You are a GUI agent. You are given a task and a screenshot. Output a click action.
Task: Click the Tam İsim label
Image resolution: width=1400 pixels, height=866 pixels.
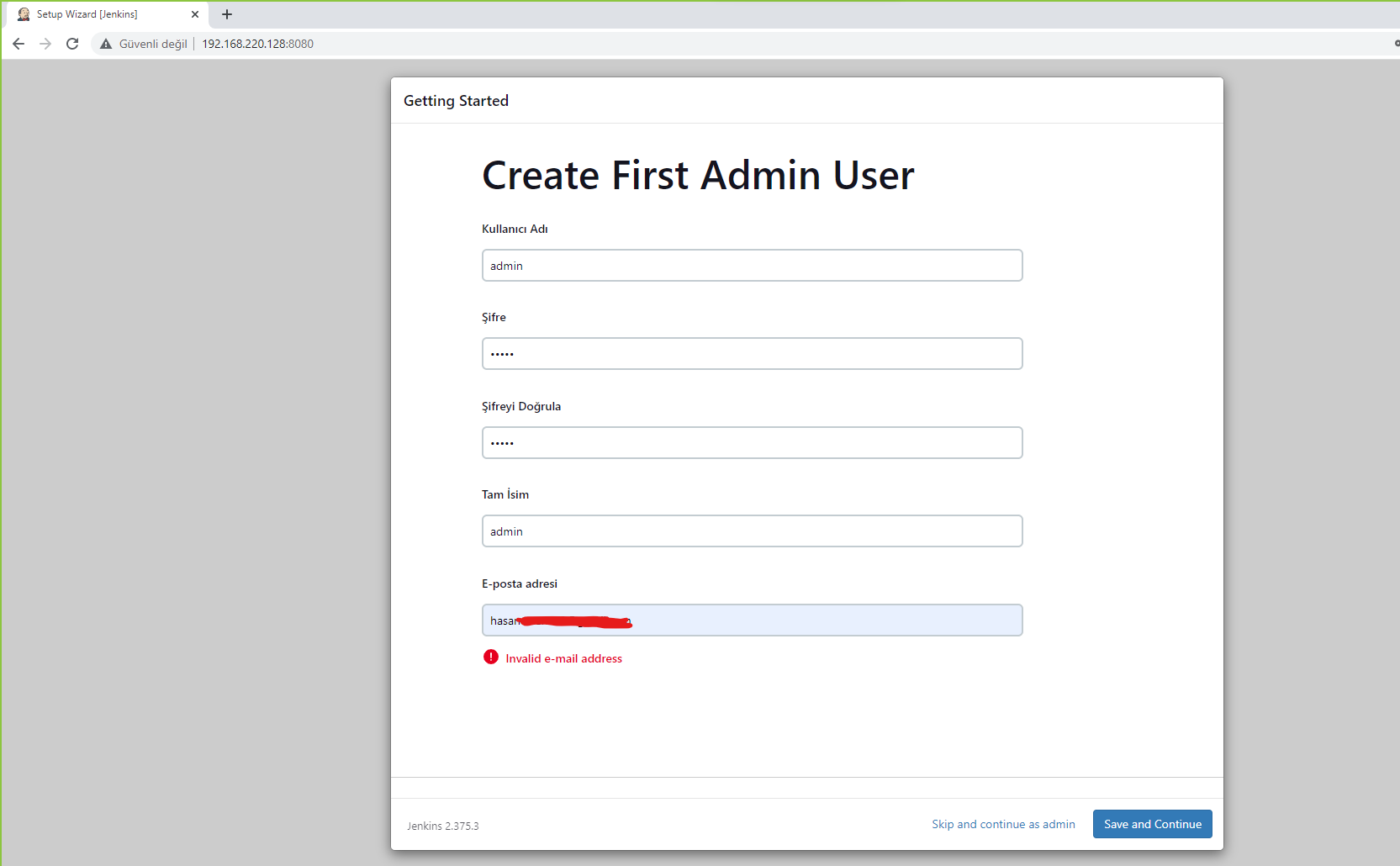[505, 494]
